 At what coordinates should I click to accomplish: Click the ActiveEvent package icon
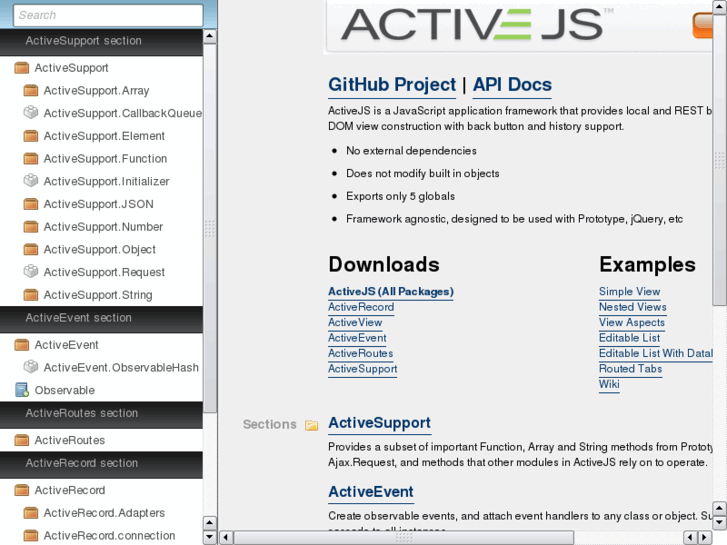[x=21, y=345]
